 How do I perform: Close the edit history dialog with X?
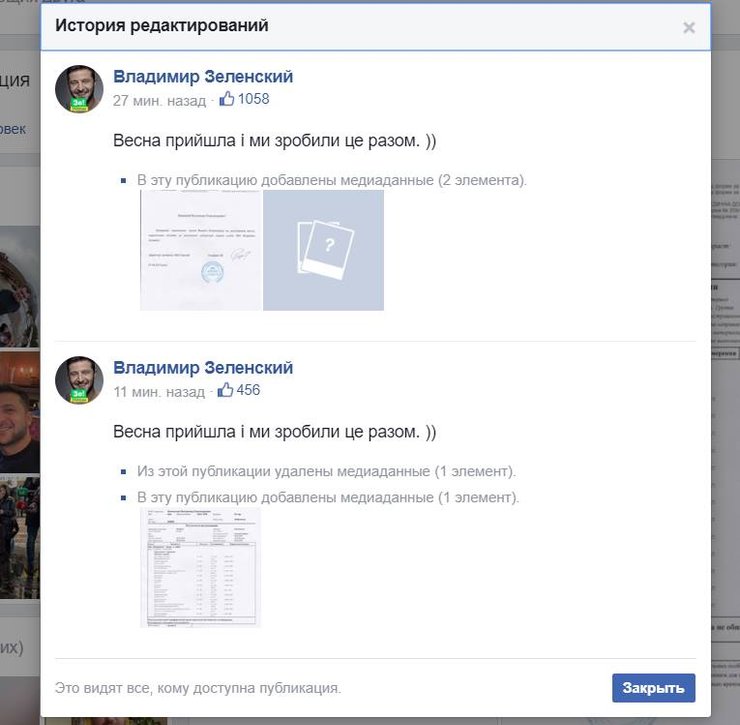(688, 28)
